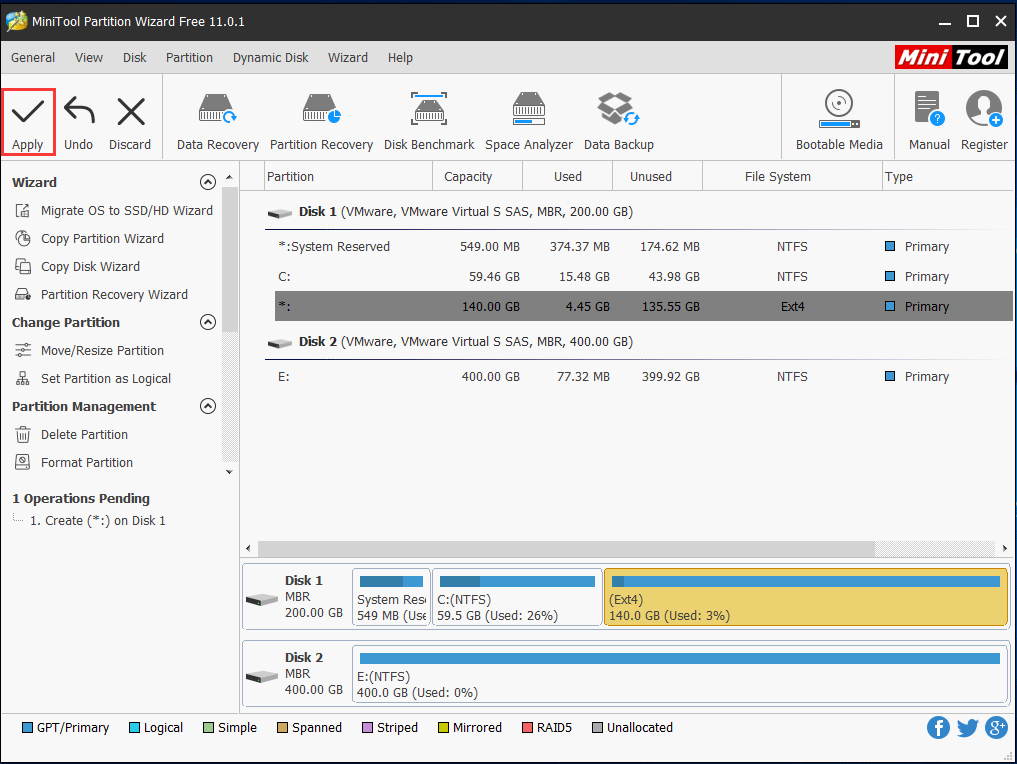Click the horizontal scrollbar thumb
Image resolution: width=1017 pixels, height=764 pixels.
coord(566,549)
